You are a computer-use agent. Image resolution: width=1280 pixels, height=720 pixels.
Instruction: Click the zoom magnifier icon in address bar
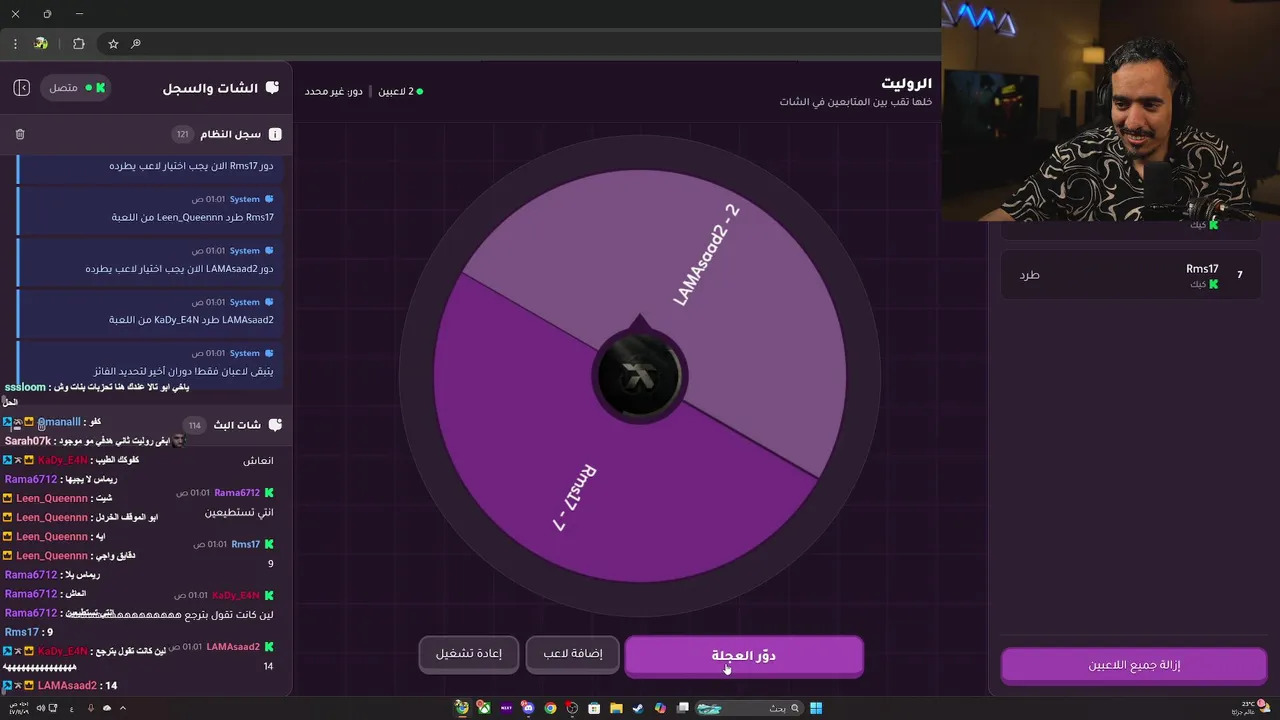(136, 44)
